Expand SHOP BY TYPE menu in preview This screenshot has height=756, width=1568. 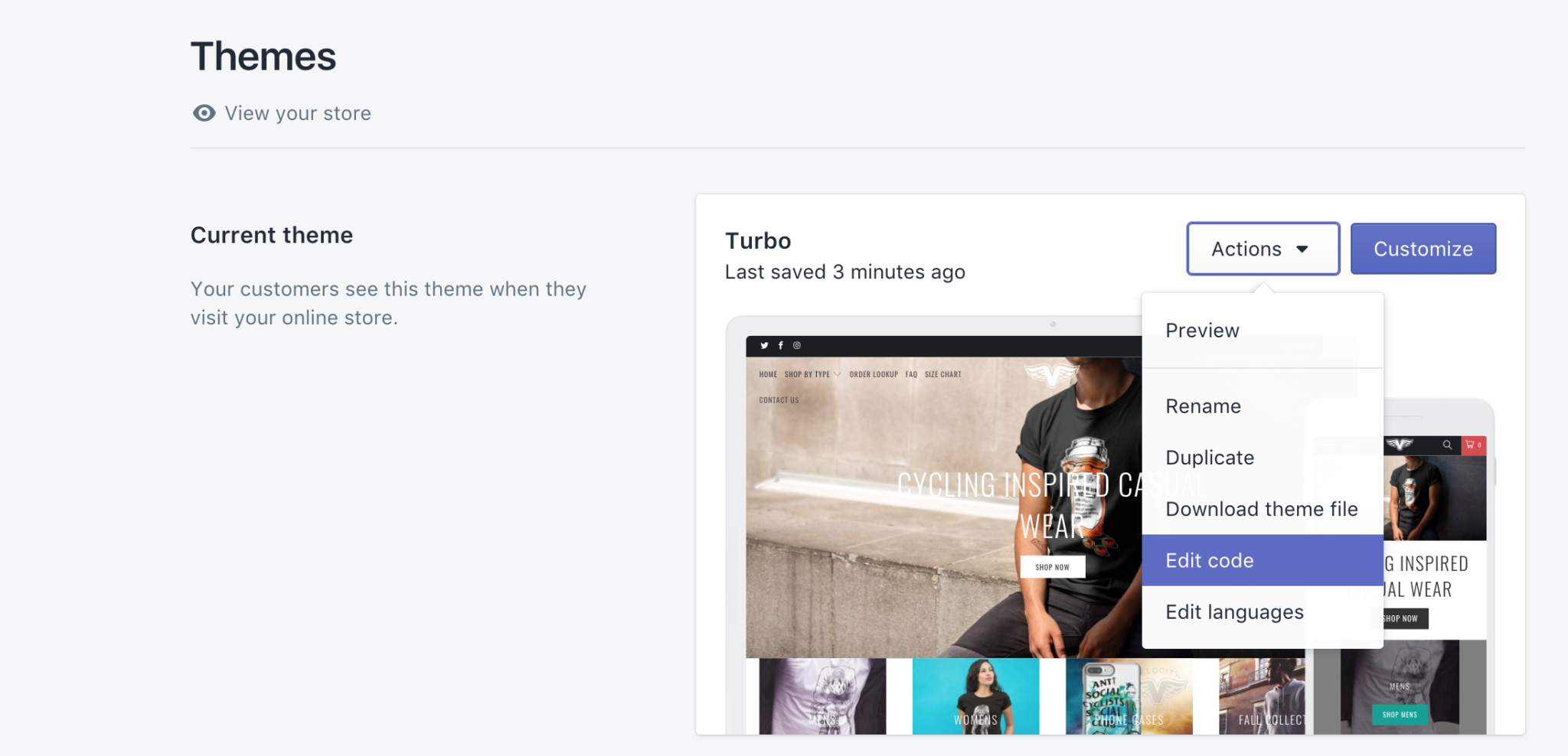(812, 374)
